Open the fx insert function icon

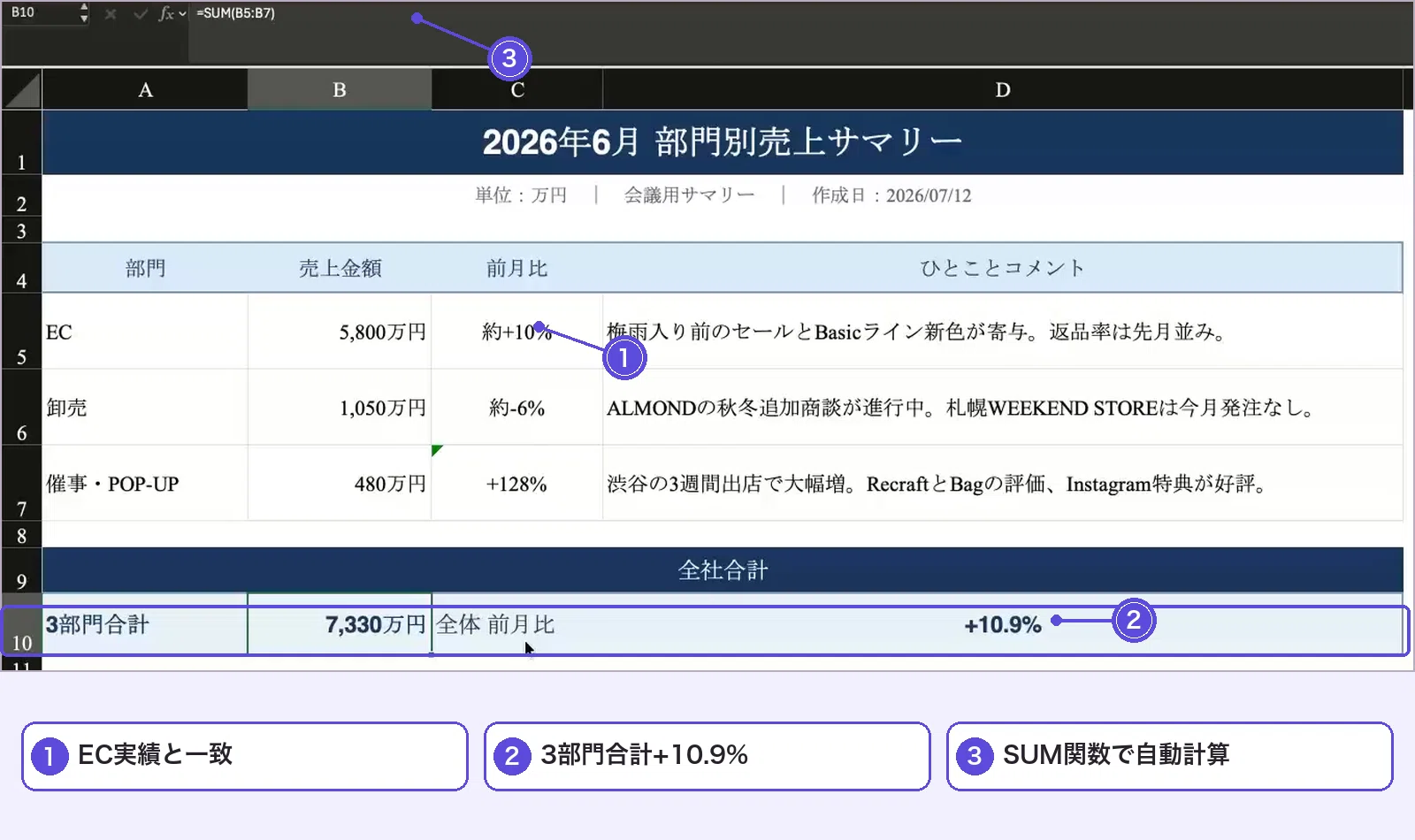click(166, 14)
